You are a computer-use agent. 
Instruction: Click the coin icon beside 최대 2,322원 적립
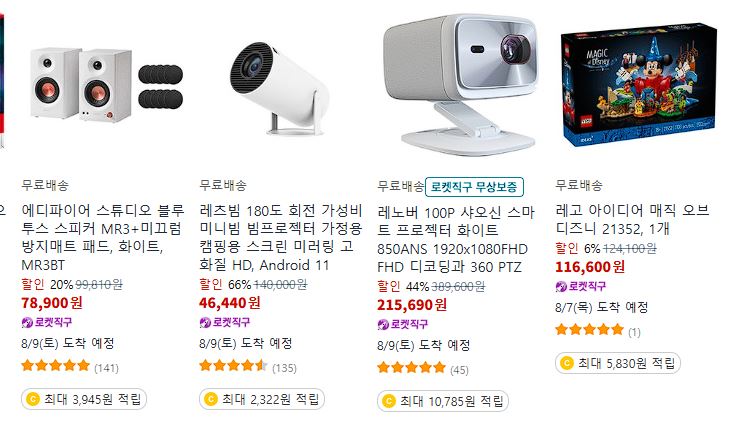(211, 399)
